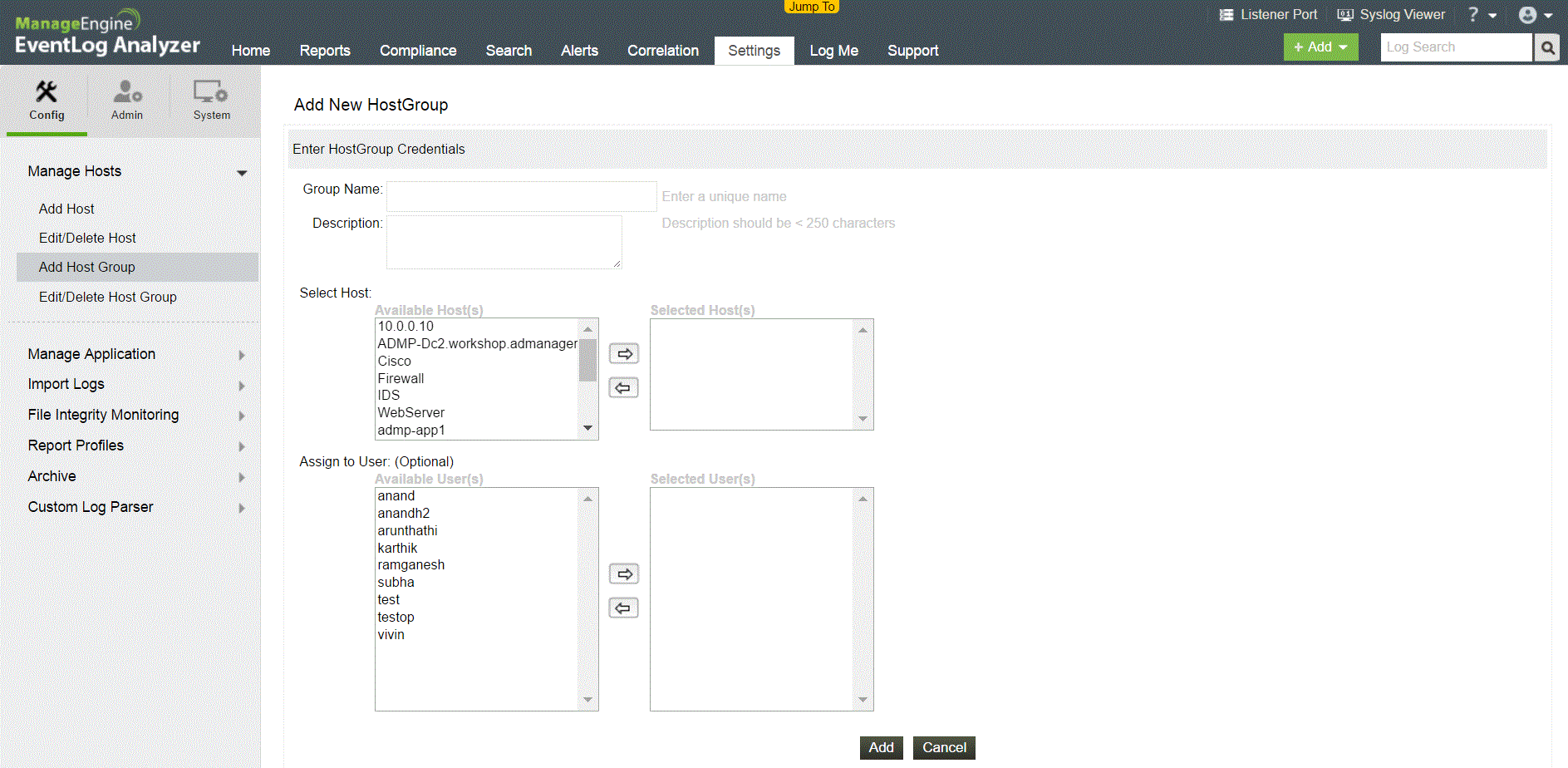Open the green Add dropdown
Screen dimensions: 1568x768
pos(1320,47)
